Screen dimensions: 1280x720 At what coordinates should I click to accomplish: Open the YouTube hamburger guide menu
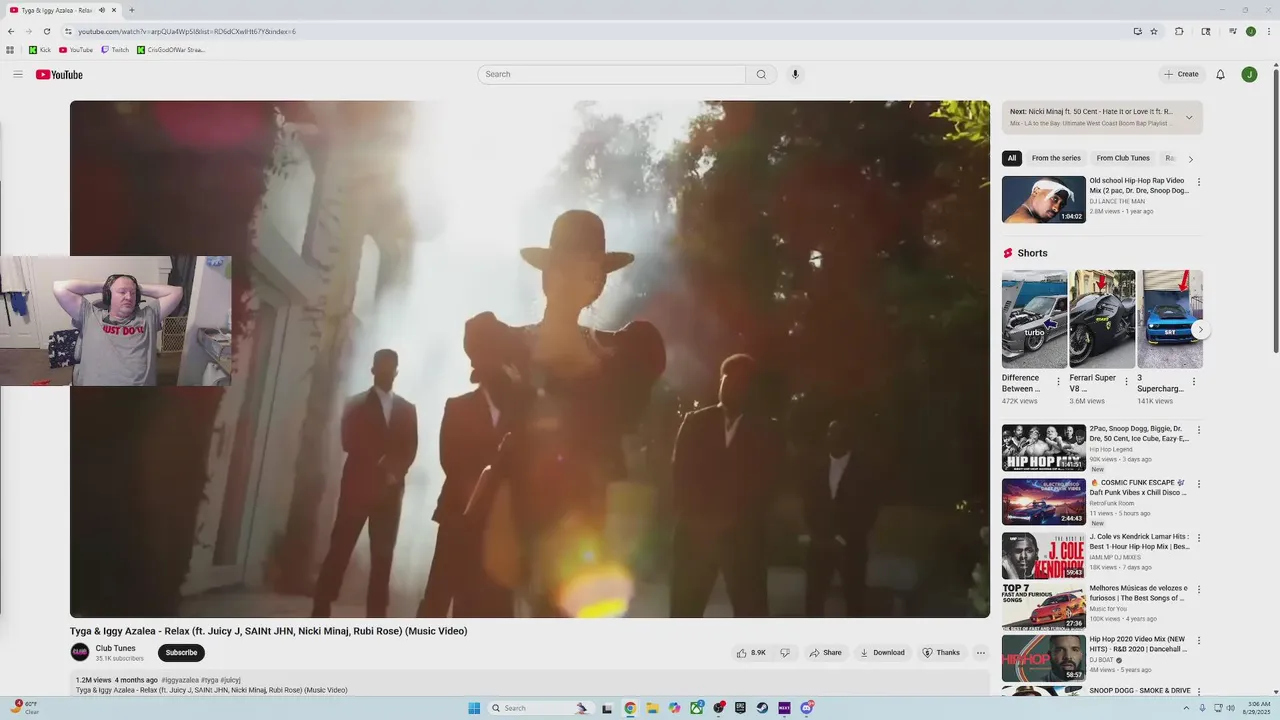[x=18, y=74]
